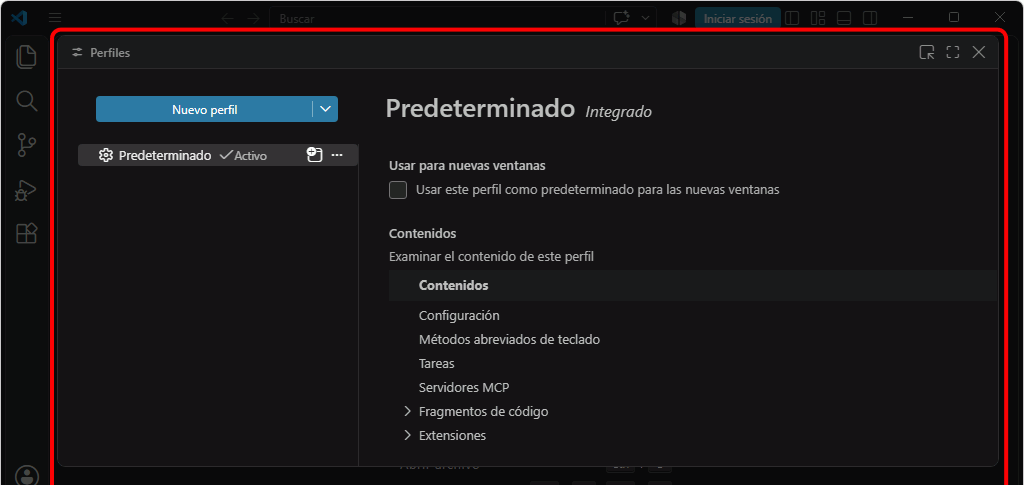Open the Accounts menu icon
This screenshot has width=1024, height=485.
[26, 475]
